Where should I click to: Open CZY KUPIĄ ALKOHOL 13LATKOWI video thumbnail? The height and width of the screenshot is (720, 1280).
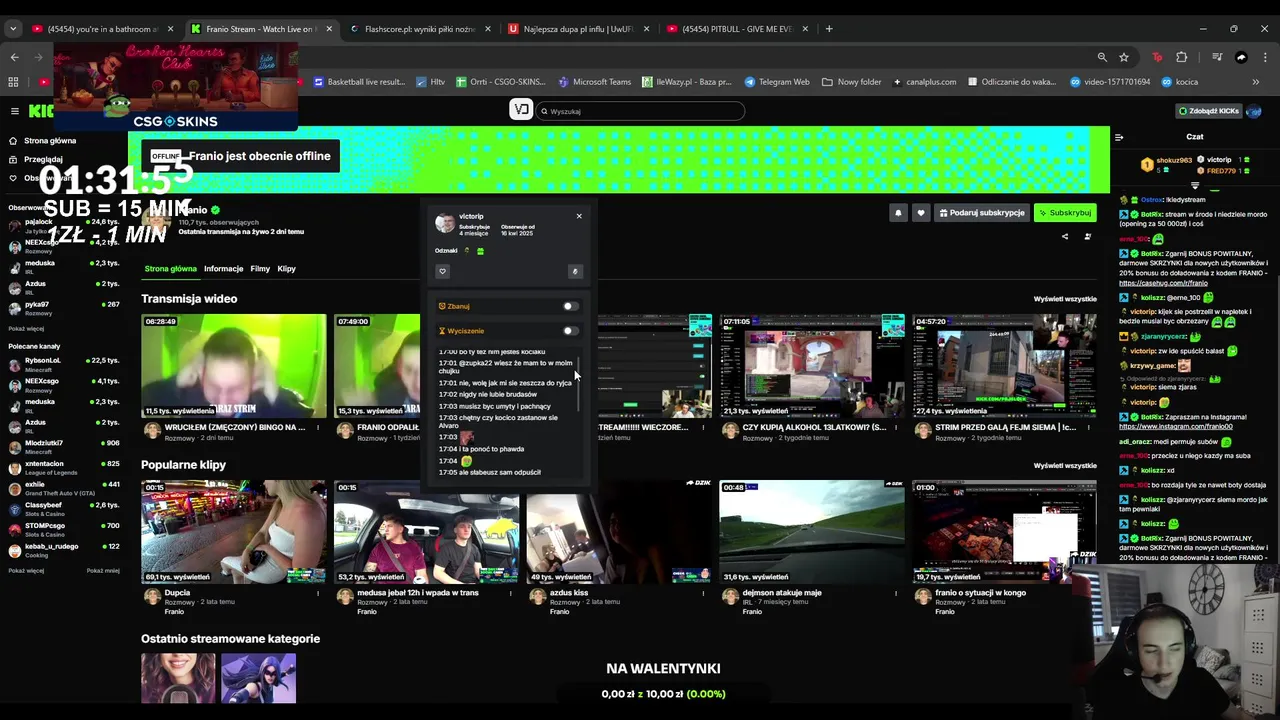pyautogui.click(x=812, y=366)
